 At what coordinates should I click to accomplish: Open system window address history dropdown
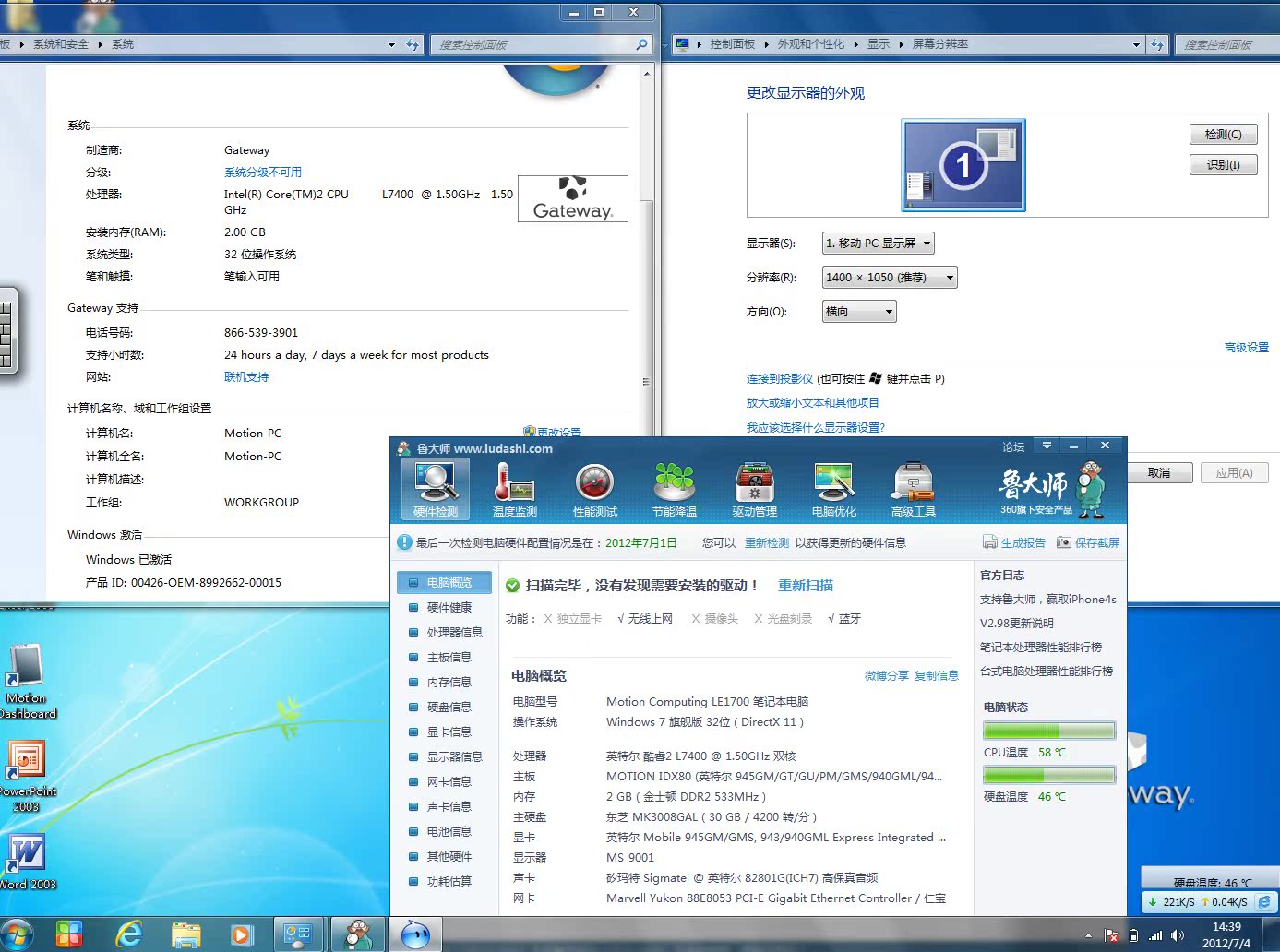pos(391,44)
